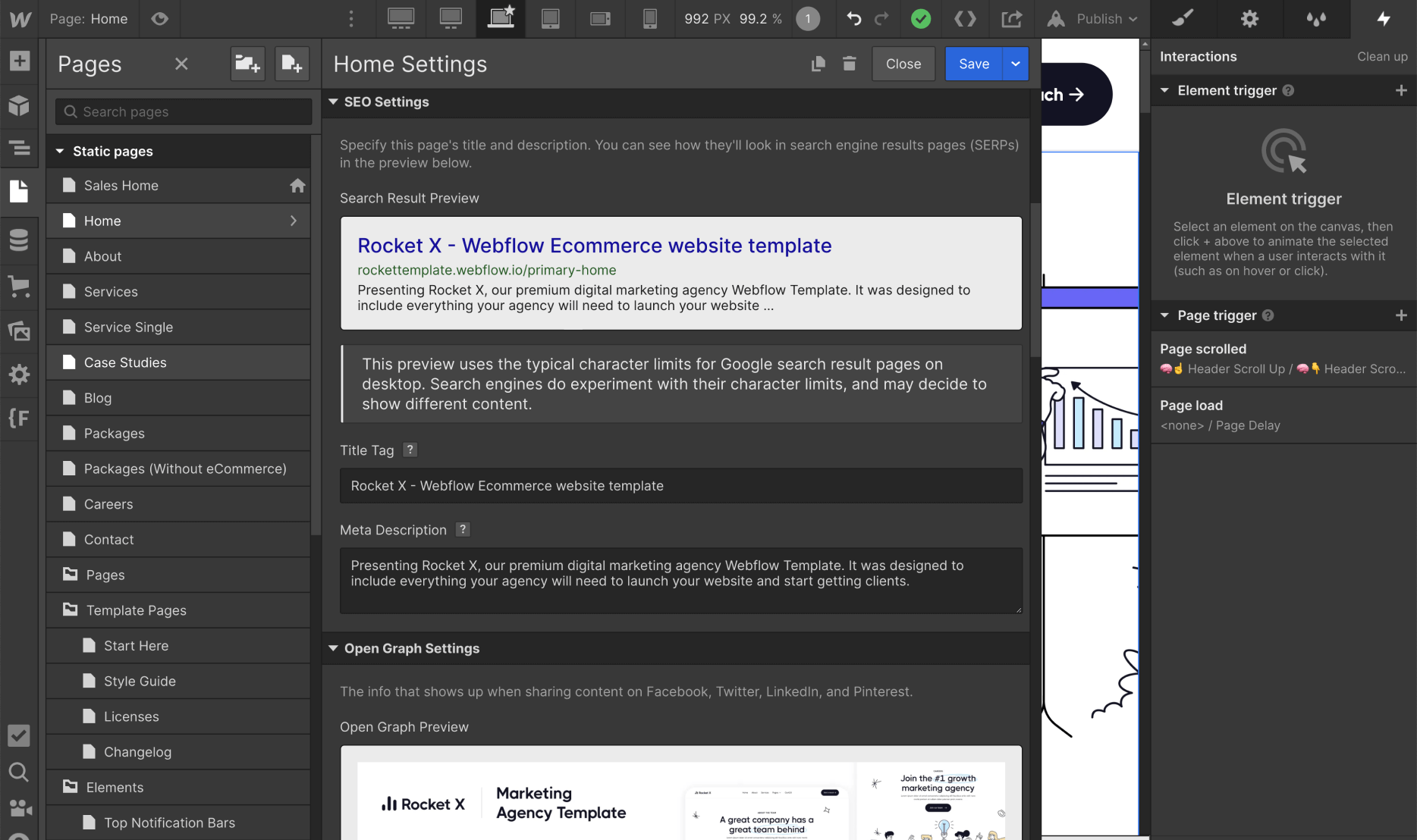Click the Webflow logo menu
1417x840 pixels.
click(x=20, y=19)
